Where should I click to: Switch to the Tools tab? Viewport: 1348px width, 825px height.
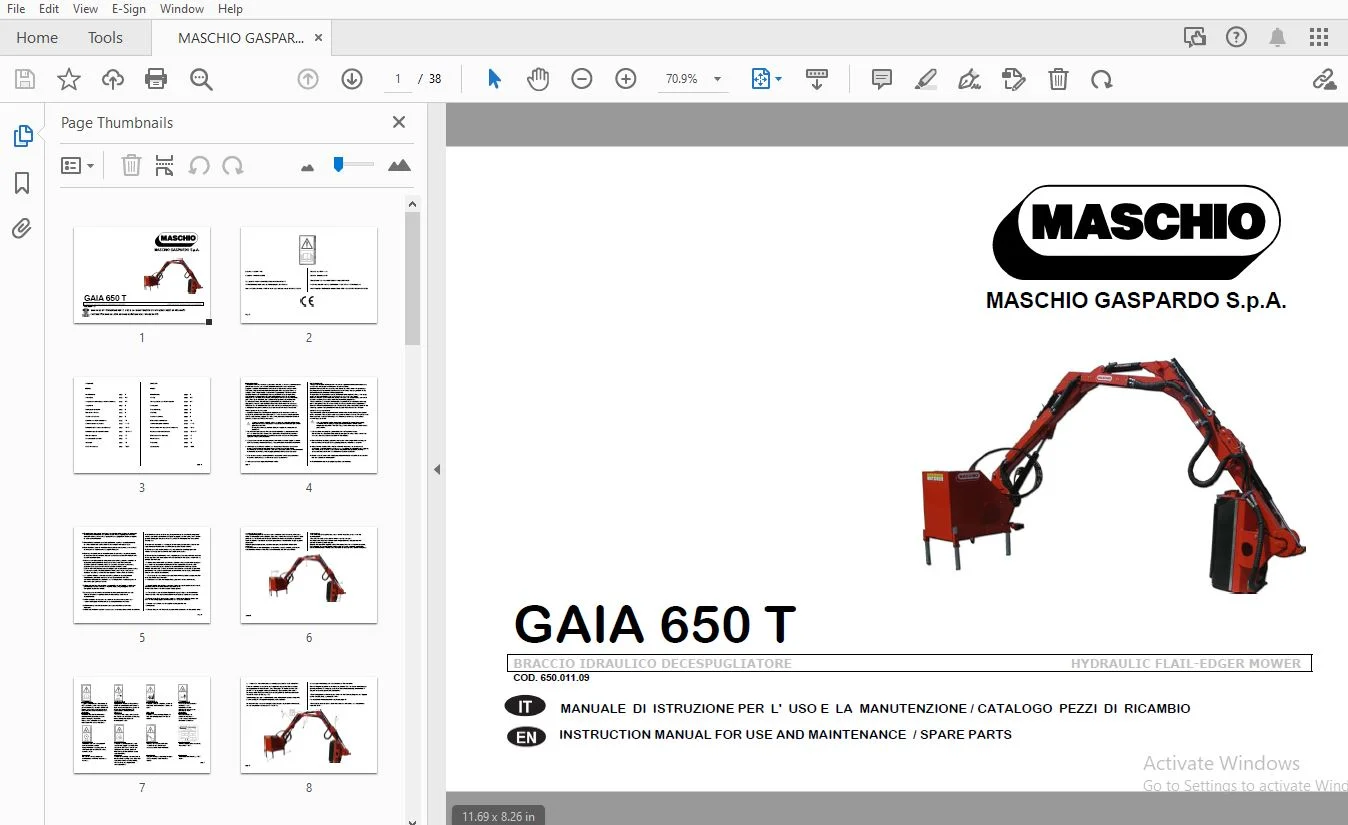[105, 38]
